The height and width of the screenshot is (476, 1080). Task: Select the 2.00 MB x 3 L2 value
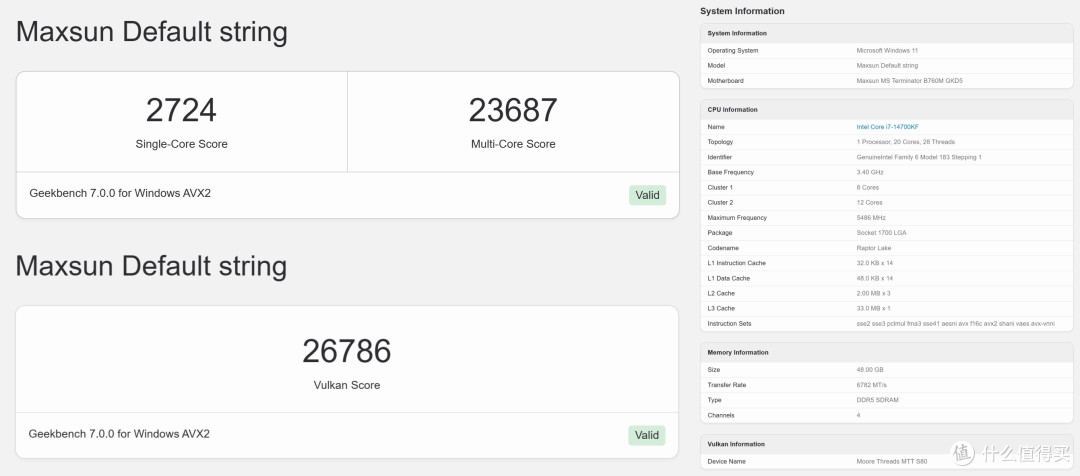click(x=873, y=293)
